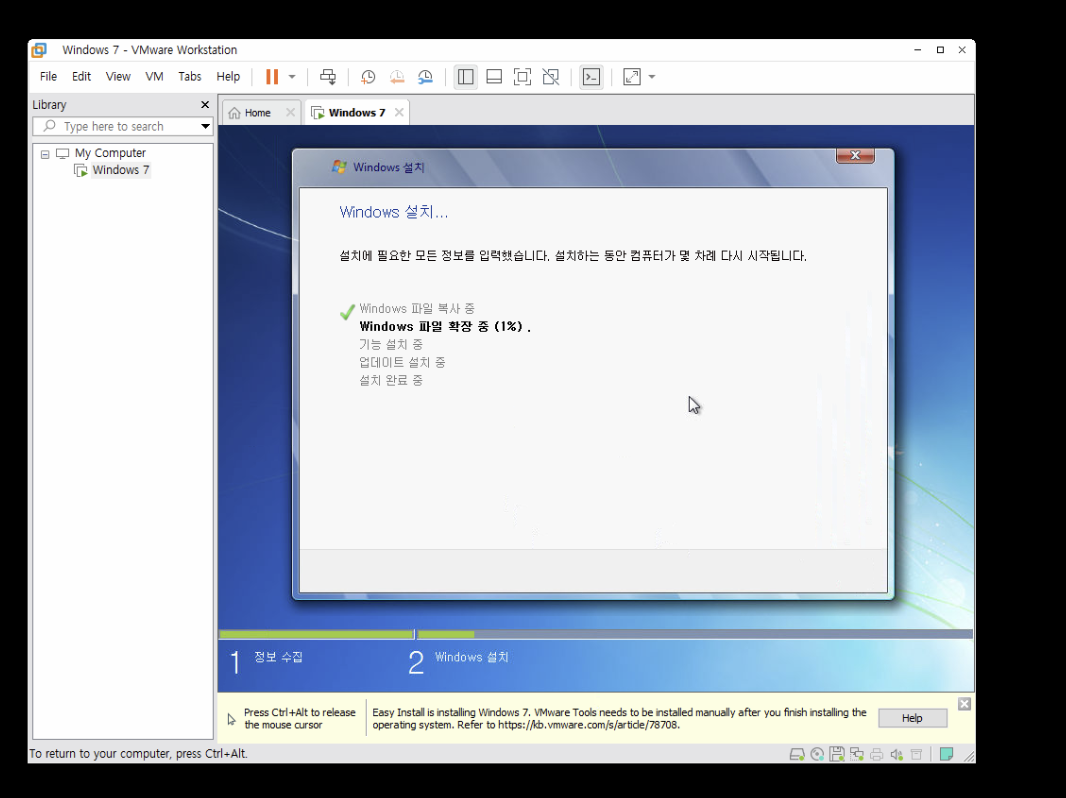Click the '정보 수집' stage progress bar
1066x798 pixels.
click(316, 634)
